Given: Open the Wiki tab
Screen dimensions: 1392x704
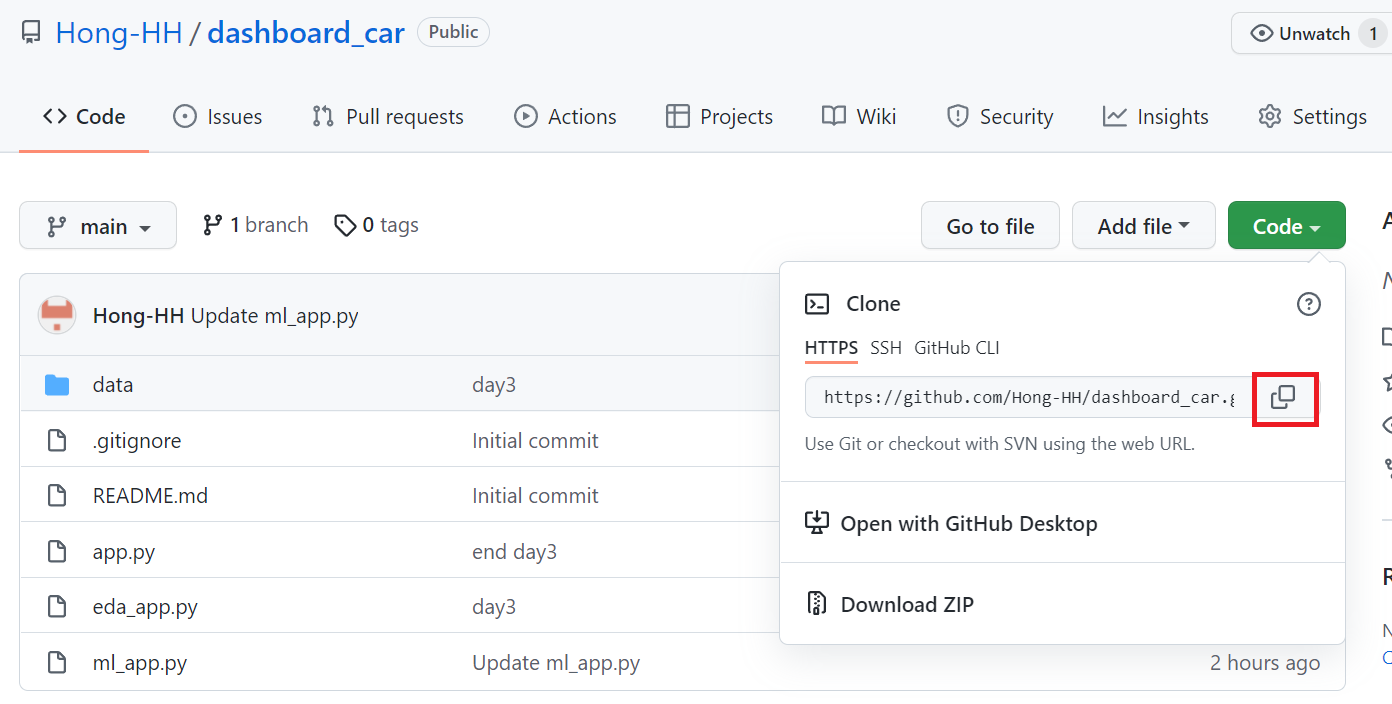Looking at the screenshot, I should (859, 117).
